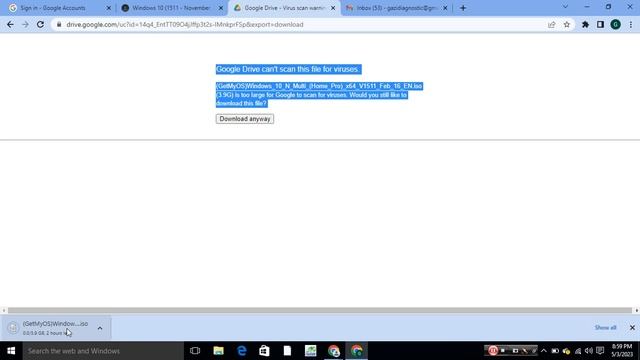This screenshot has width=640, height=360.
Task: Close the Gmail Inbox tab
Action: [x=445, y=8]
